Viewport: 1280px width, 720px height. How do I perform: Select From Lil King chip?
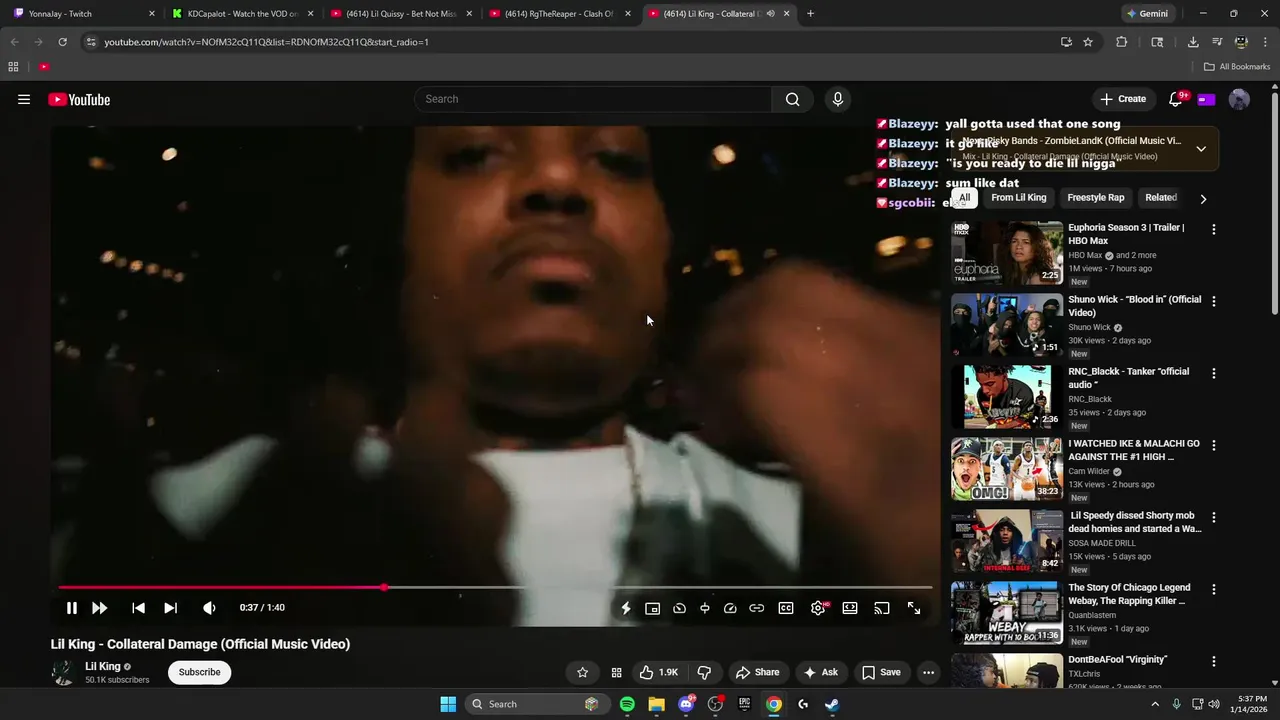pos(1019,198)
